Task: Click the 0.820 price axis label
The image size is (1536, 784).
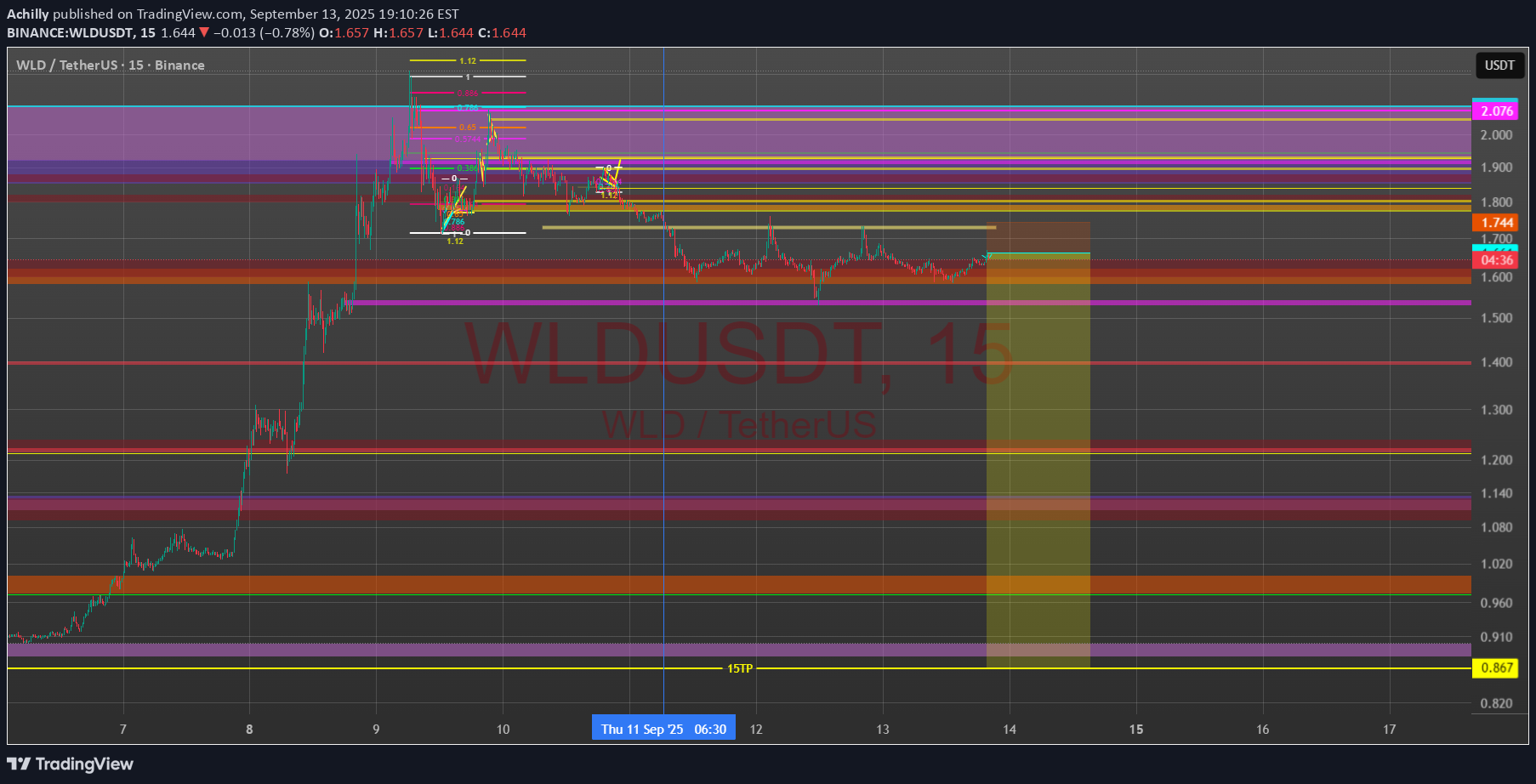Action: (x=1497, y=703)
